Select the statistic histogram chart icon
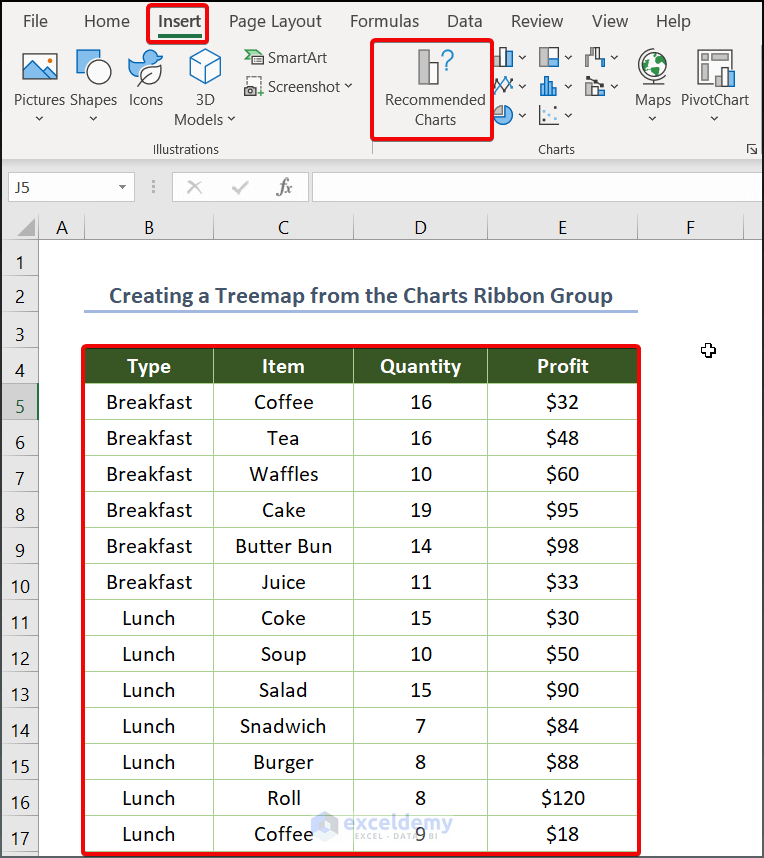Screen dimensions: 764x858 549,86
